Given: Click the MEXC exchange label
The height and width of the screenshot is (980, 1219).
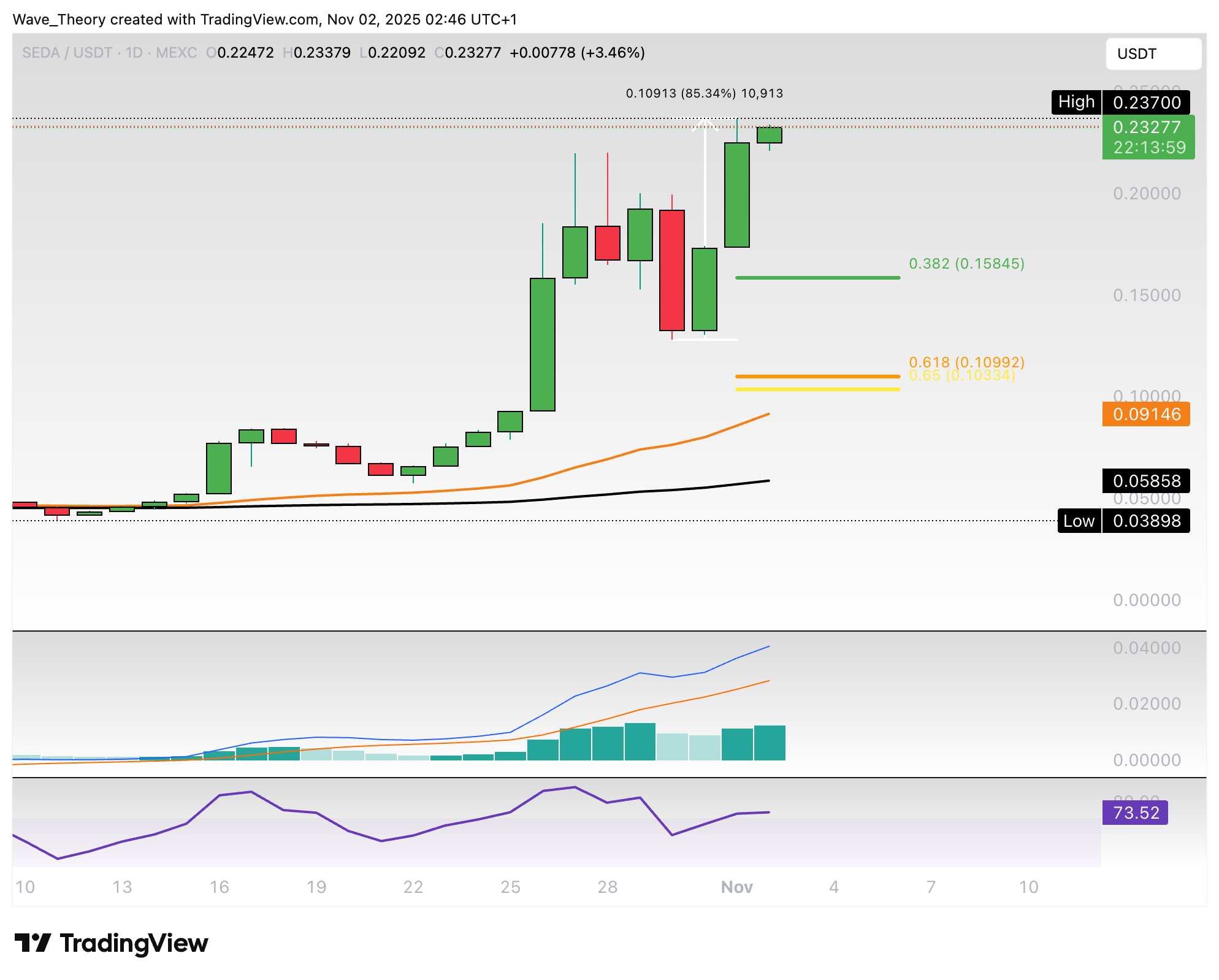Looking at the screenshot, I should pyautogui.click(x=176, y=53).
